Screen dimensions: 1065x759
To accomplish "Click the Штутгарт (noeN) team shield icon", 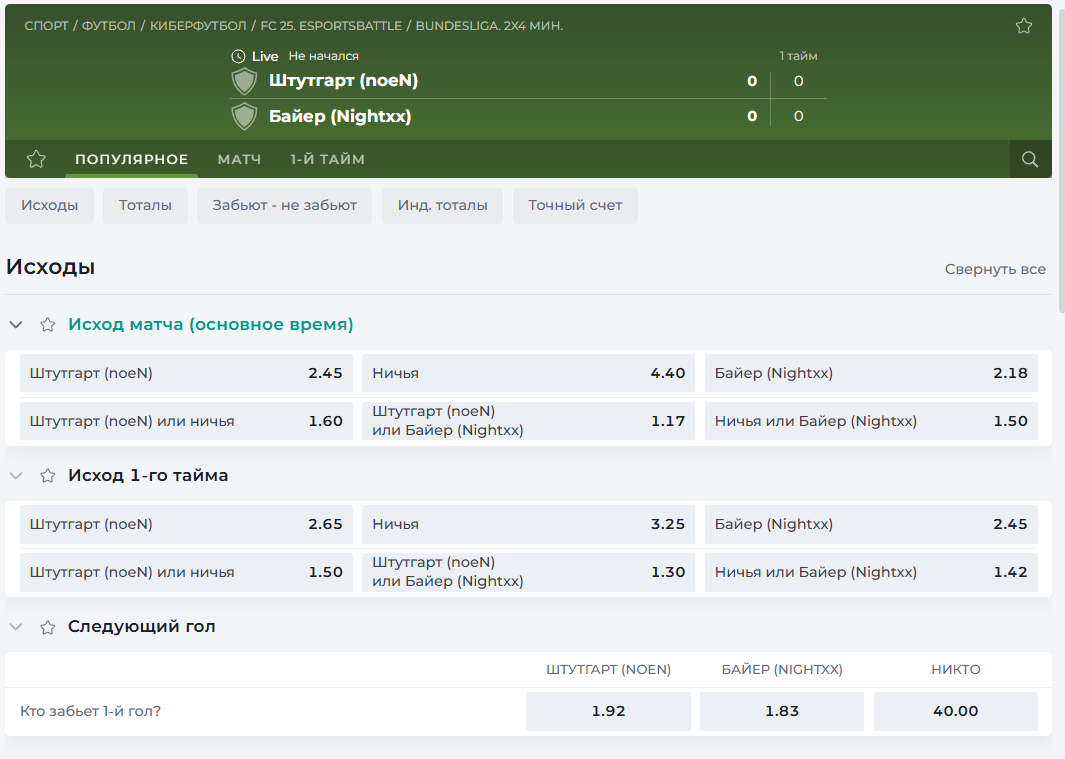I will [x=244, y=81].
